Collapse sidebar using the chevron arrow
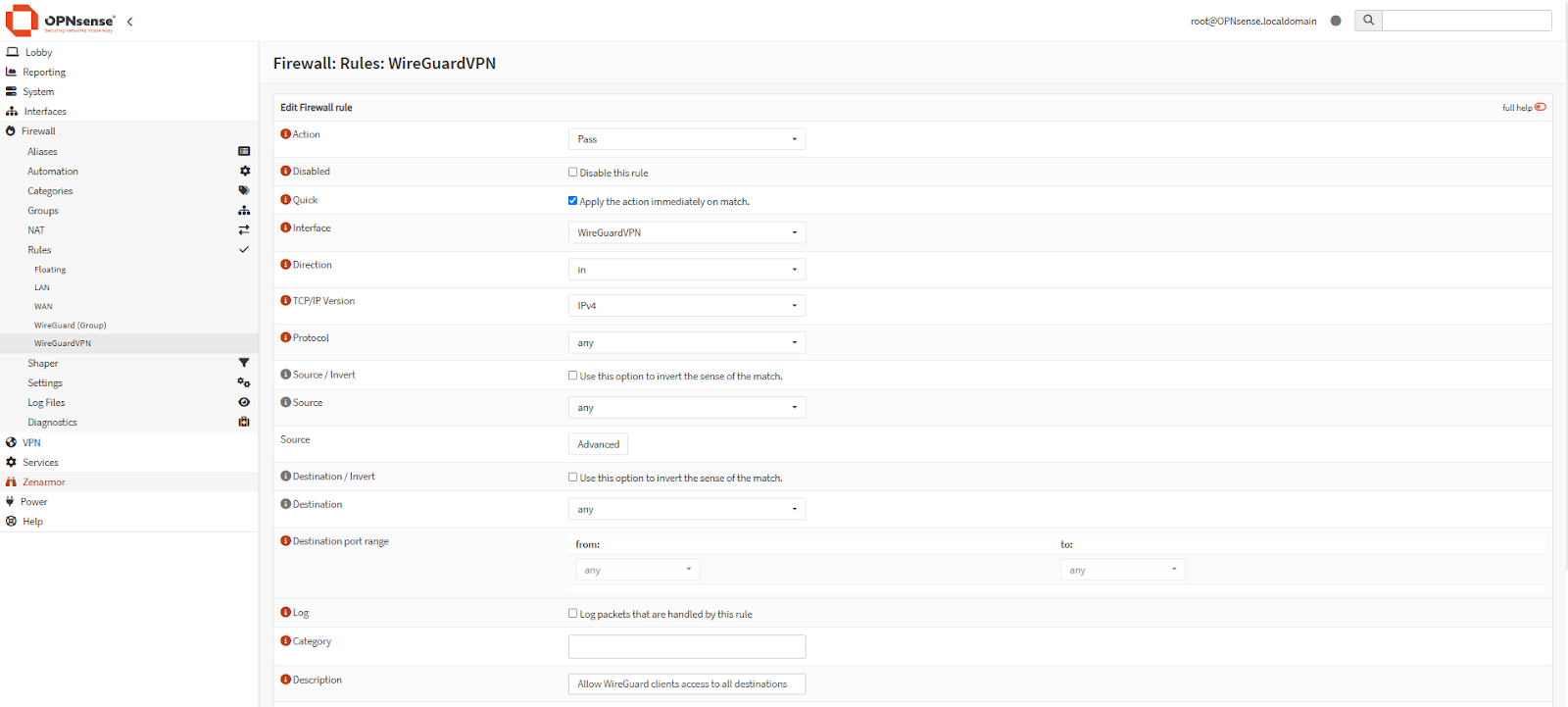Screen dimensions: 1568x707 (x=130, y=22)
